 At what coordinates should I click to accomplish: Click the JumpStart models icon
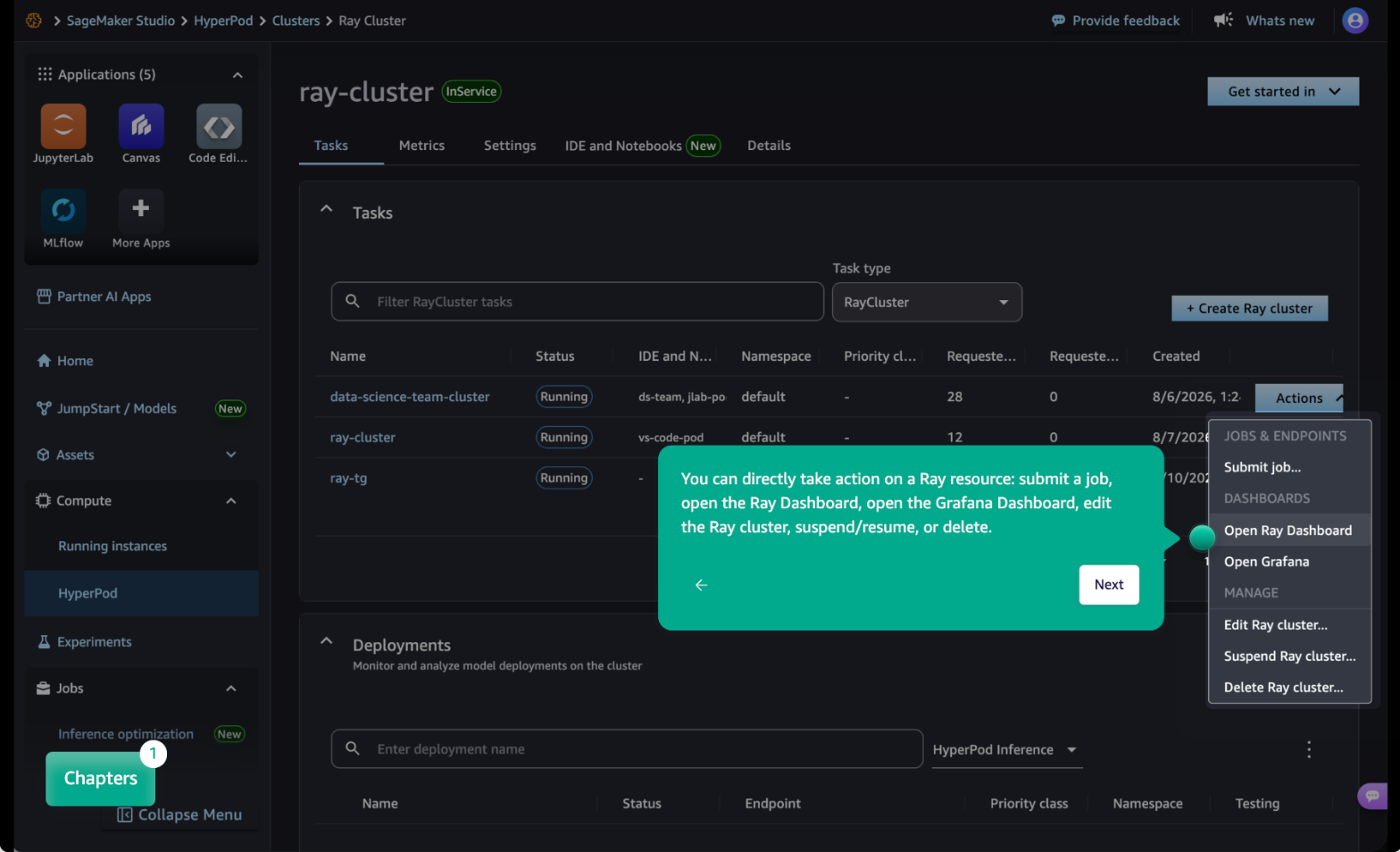pyautogui.click(x=44, y=408)
